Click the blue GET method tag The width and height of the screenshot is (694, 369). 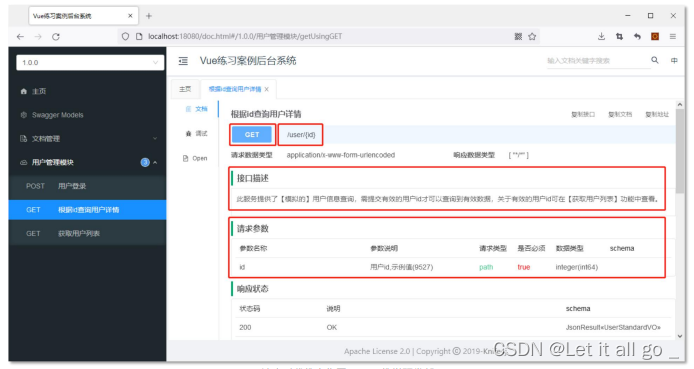(x=252, y=135)
